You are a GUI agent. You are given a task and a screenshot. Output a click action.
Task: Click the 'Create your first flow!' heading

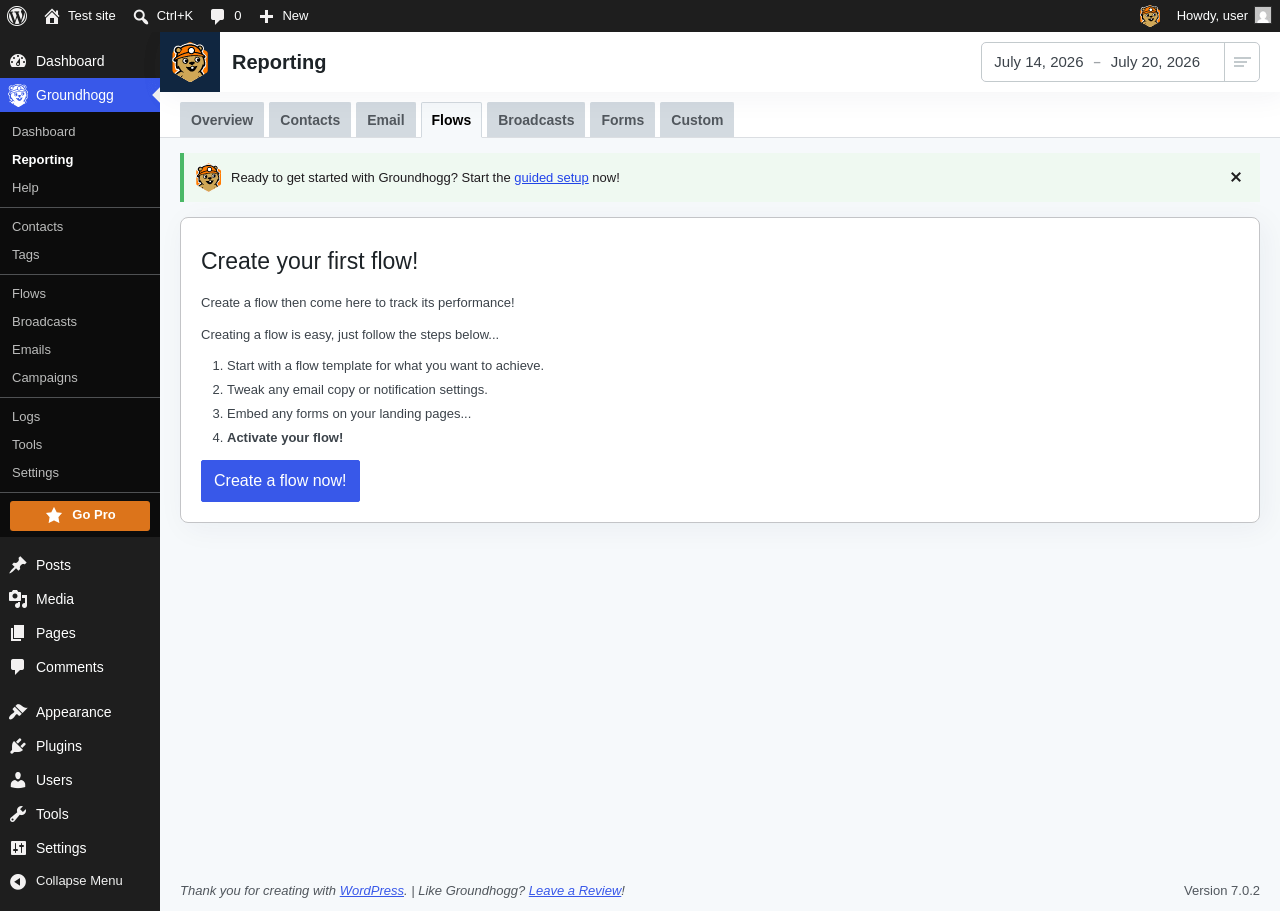(x=310, y=261)
